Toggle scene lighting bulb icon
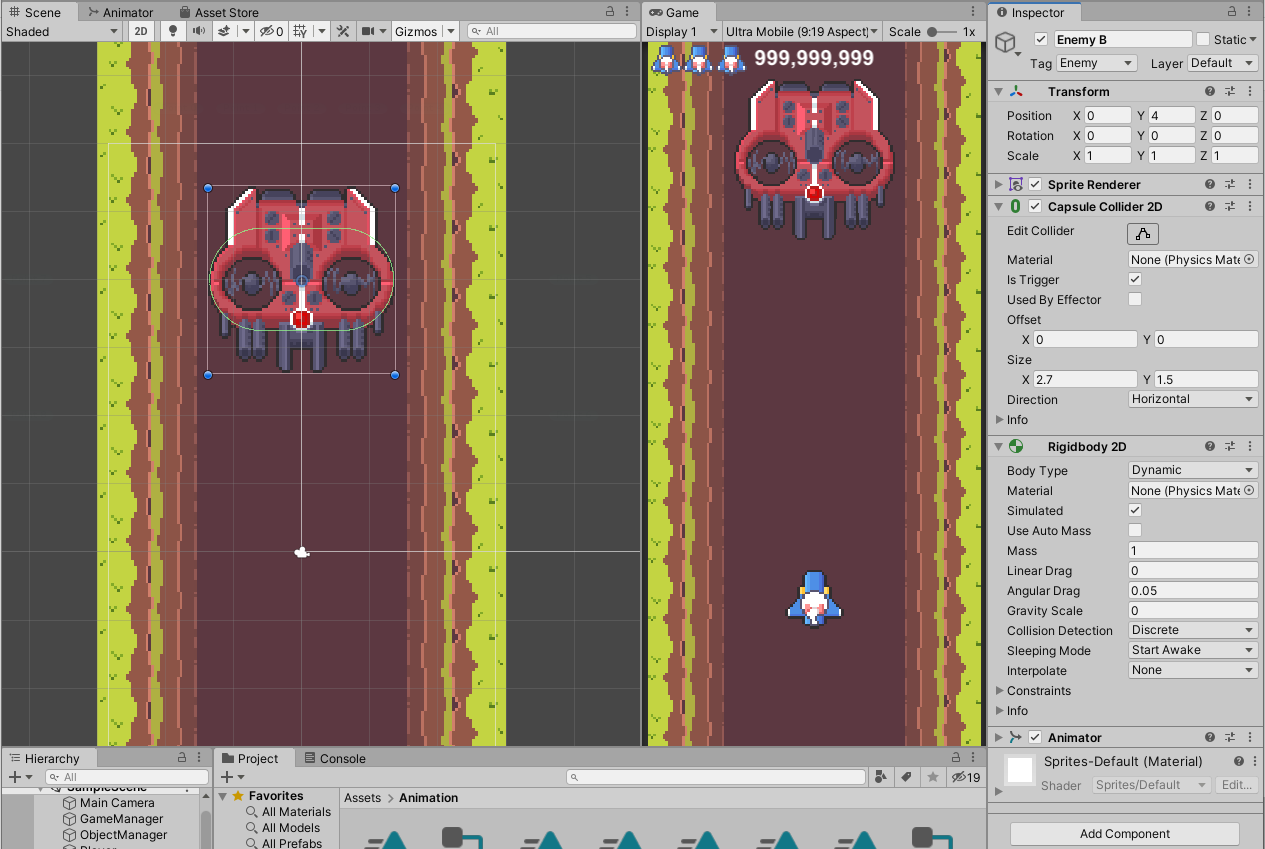 tap(172, 31)
